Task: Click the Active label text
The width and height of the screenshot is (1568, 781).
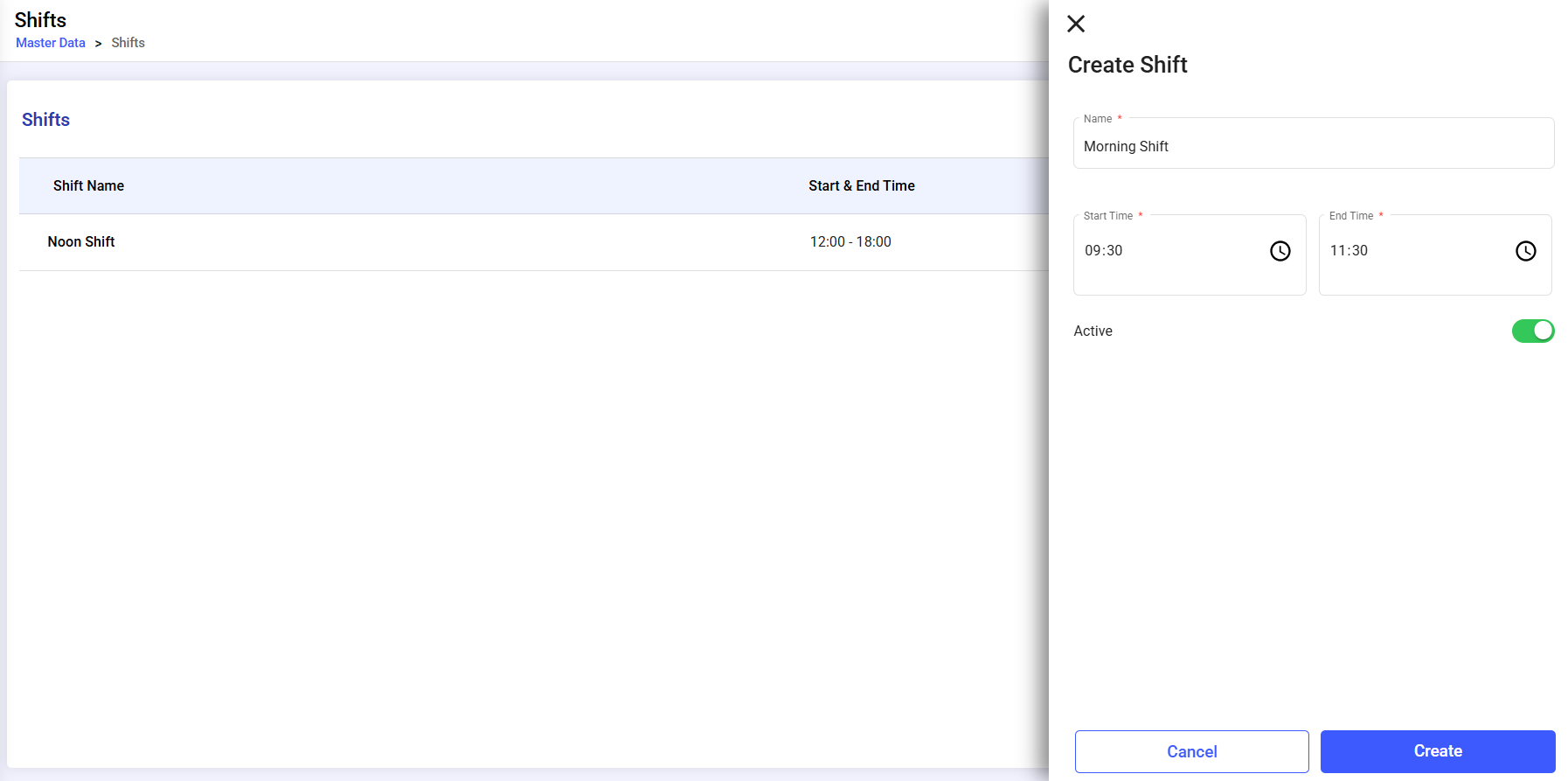Action: [x=1093, y=331]
